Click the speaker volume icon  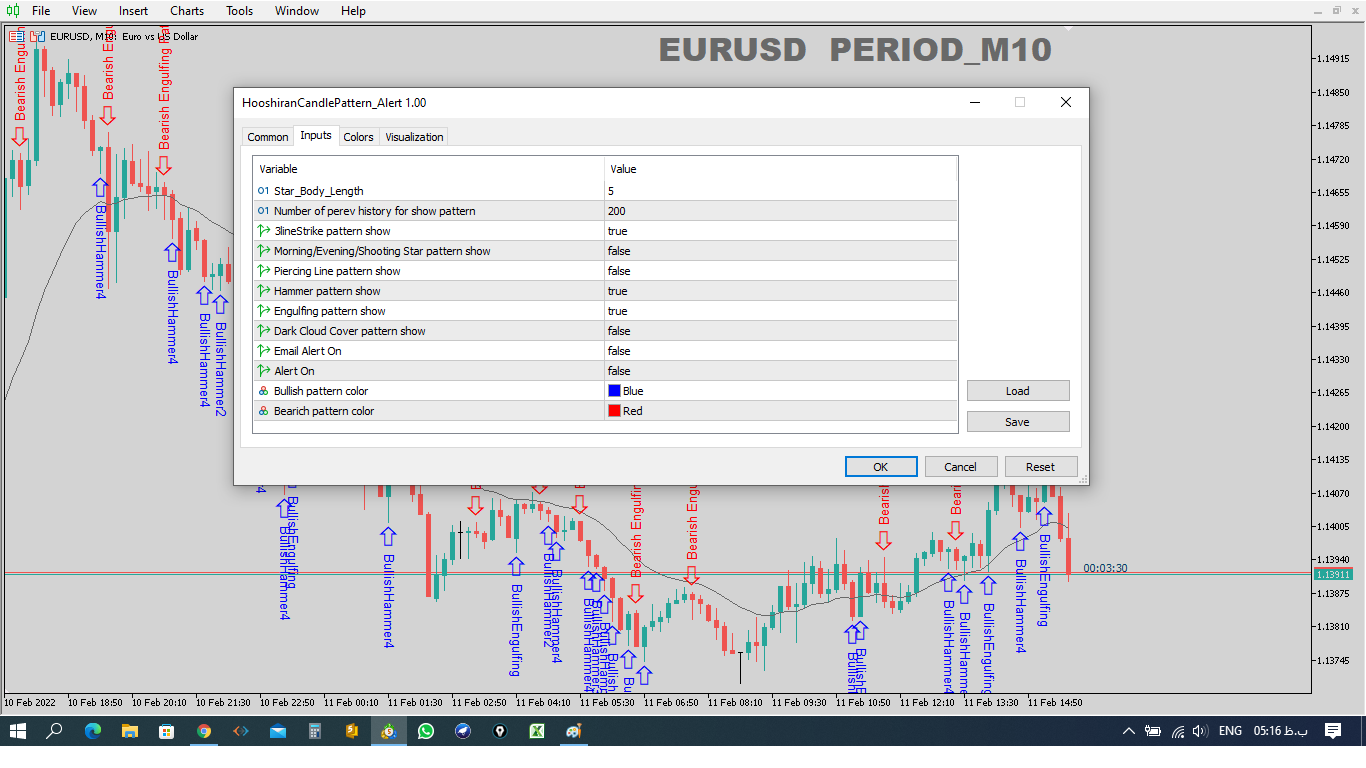(1200, 731)
